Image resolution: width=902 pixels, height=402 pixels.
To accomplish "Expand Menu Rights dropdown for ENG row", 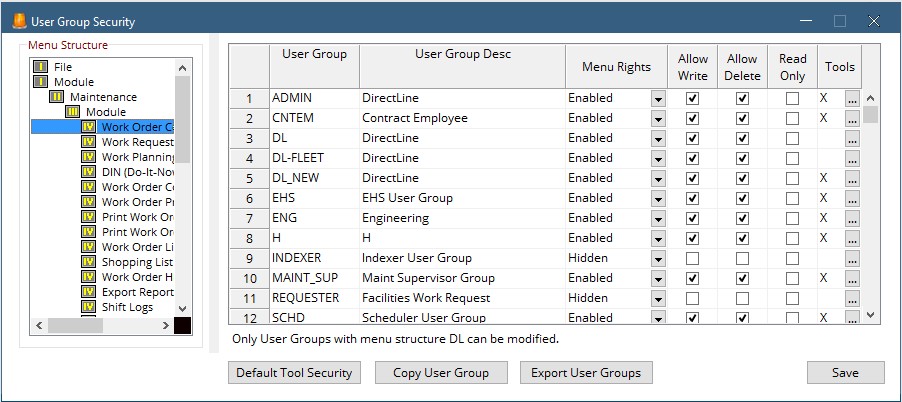I will [657, 218].
